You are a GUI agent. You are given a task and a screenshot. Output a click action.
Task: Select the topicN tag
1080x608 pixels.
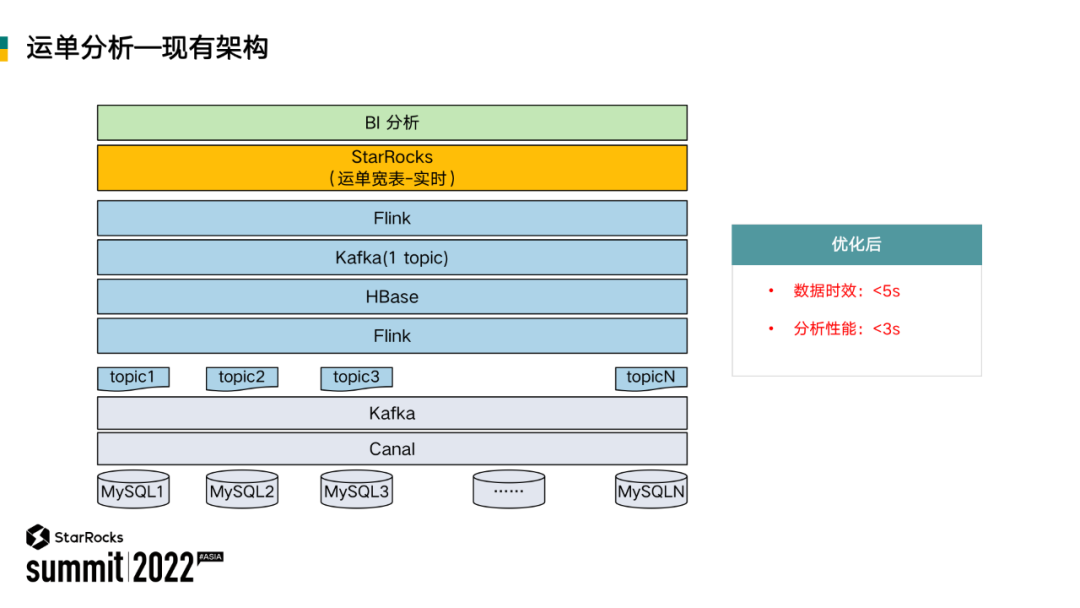point(651,378)
